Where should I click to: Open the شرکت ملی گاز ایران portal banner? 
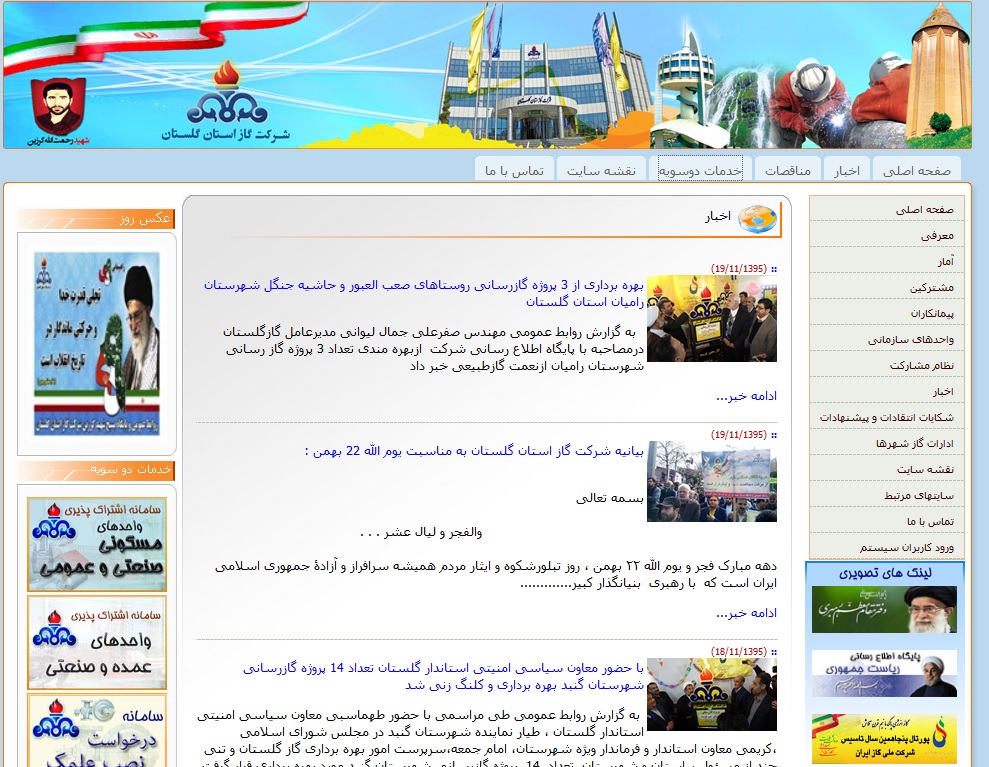pos(884,739)
